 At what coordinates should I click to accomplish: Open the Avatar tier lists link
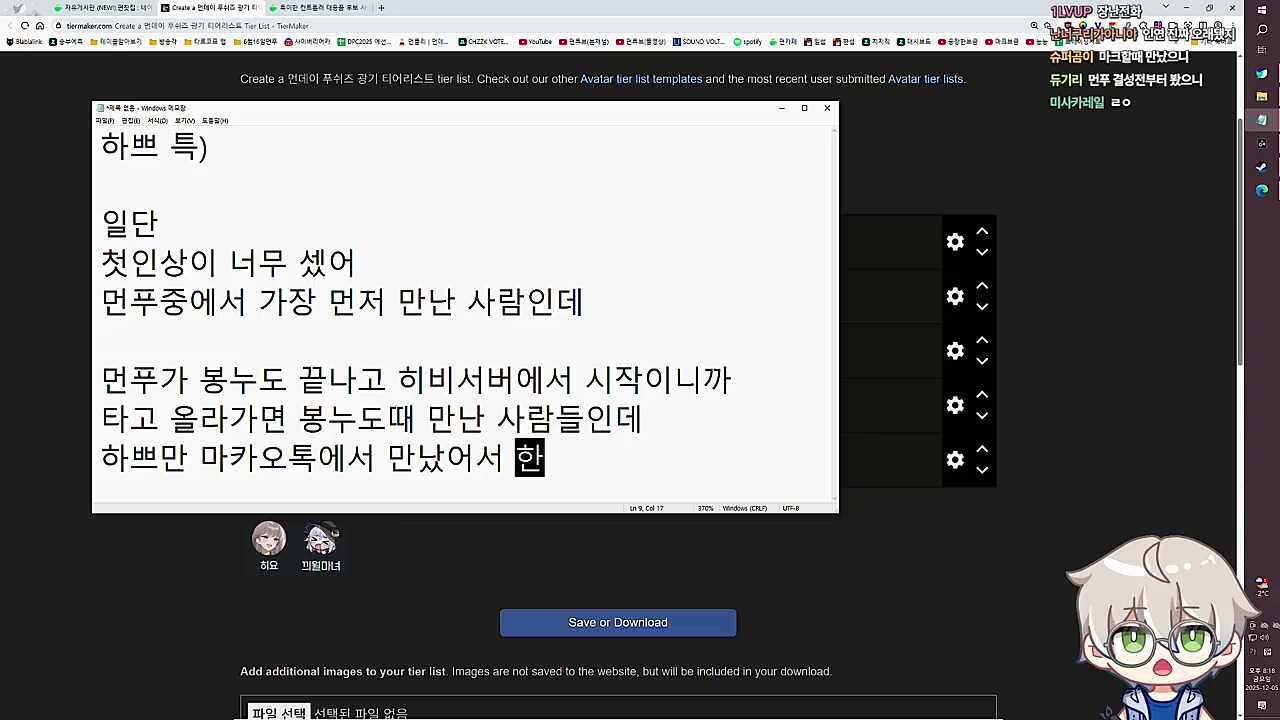(924, 79)
